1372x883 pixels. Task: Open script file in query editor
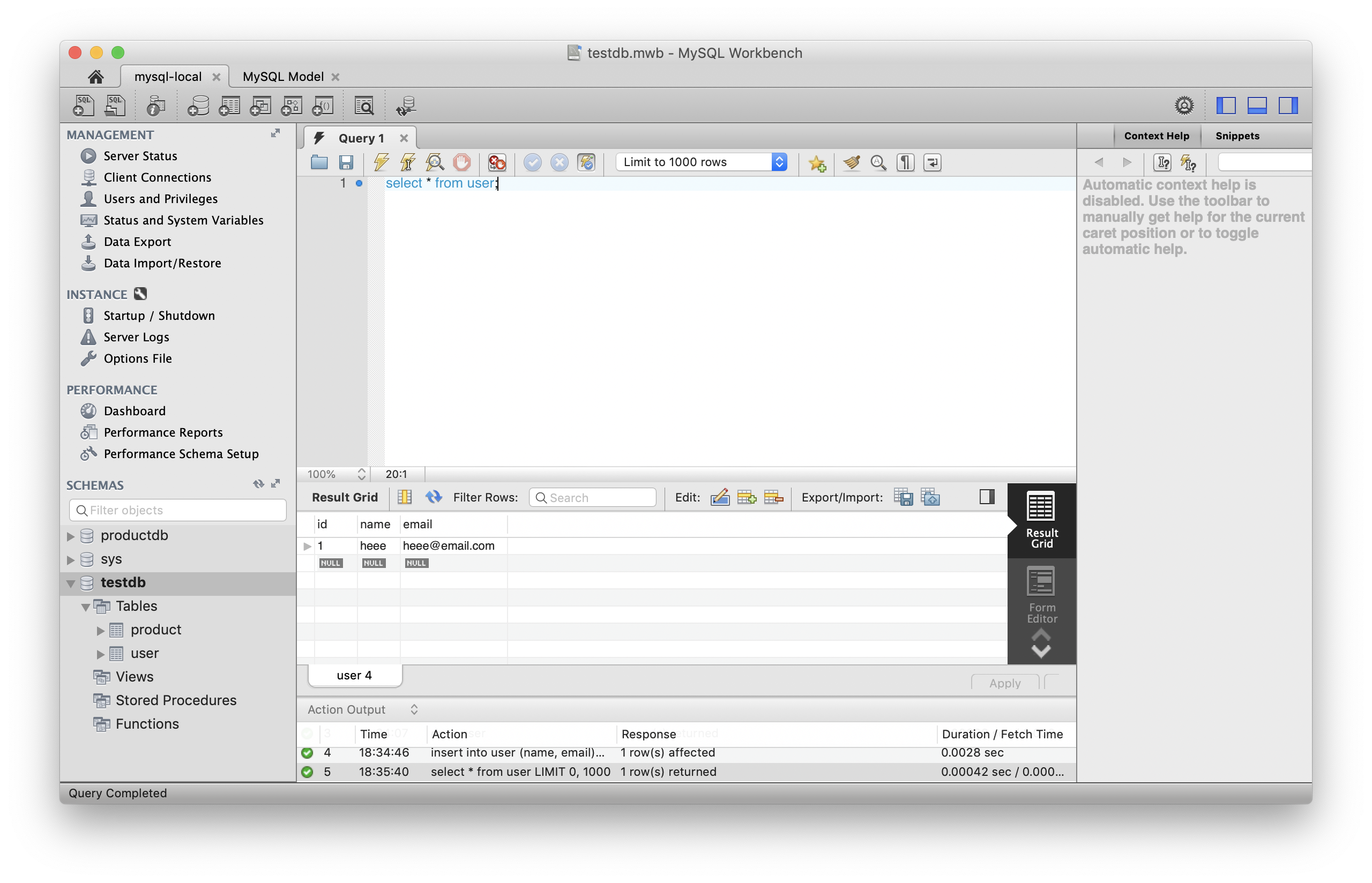tap(319, 162)
